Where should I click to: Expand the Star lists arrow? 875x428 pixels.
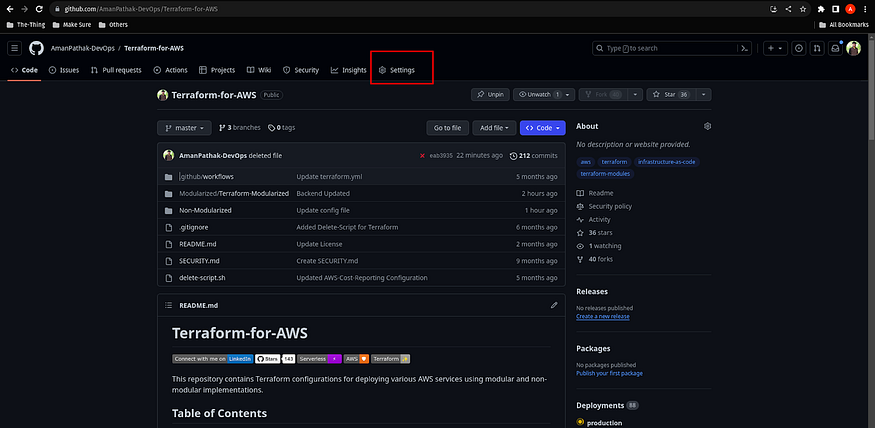click(x=704, y=95)
